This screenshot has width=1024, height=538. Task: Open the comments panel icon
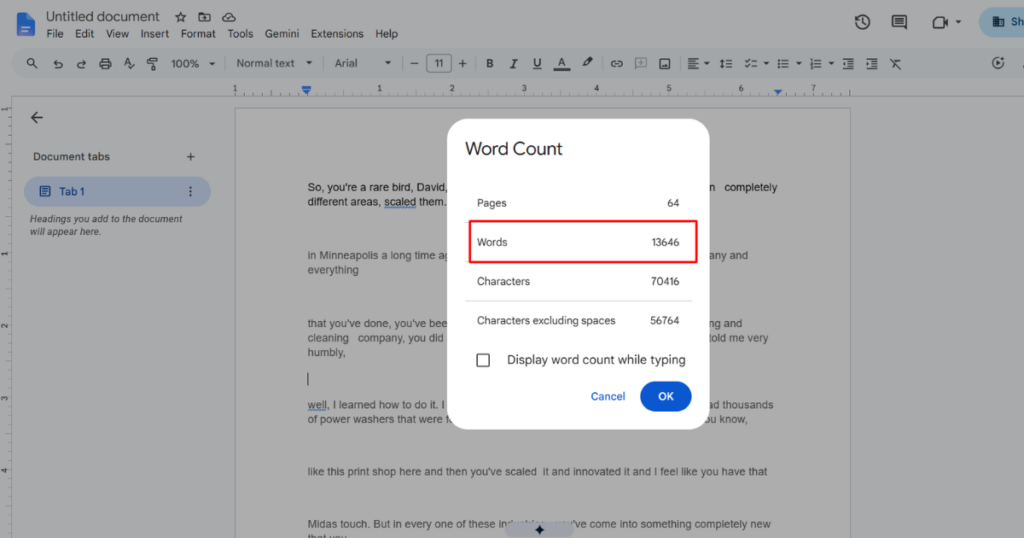point(899,22)
